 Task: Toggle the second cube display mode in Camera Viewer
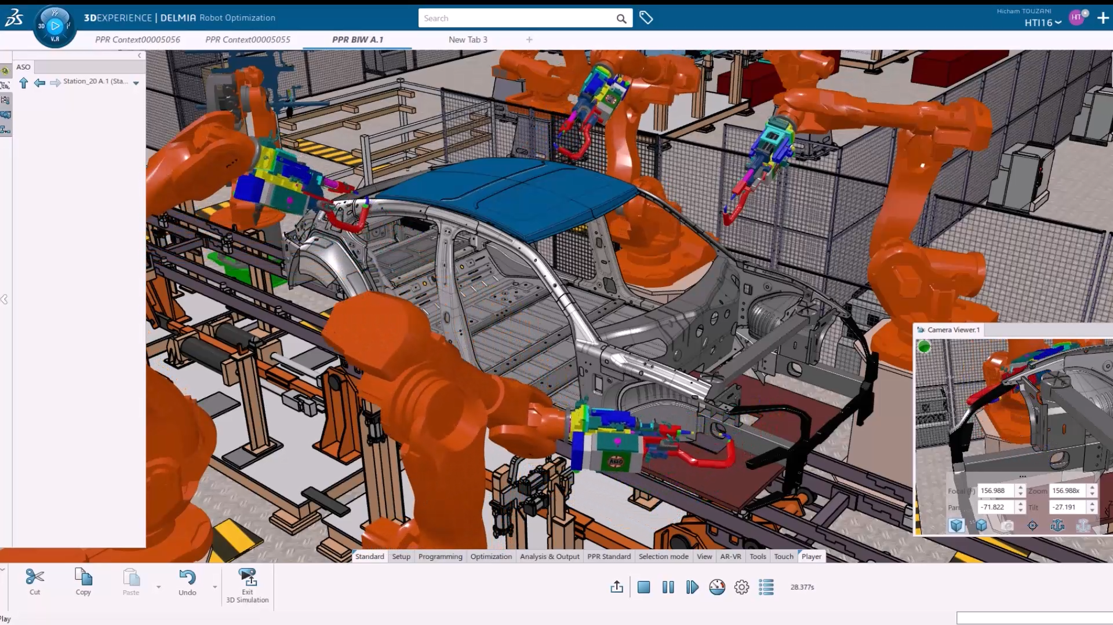pos(982,525)
